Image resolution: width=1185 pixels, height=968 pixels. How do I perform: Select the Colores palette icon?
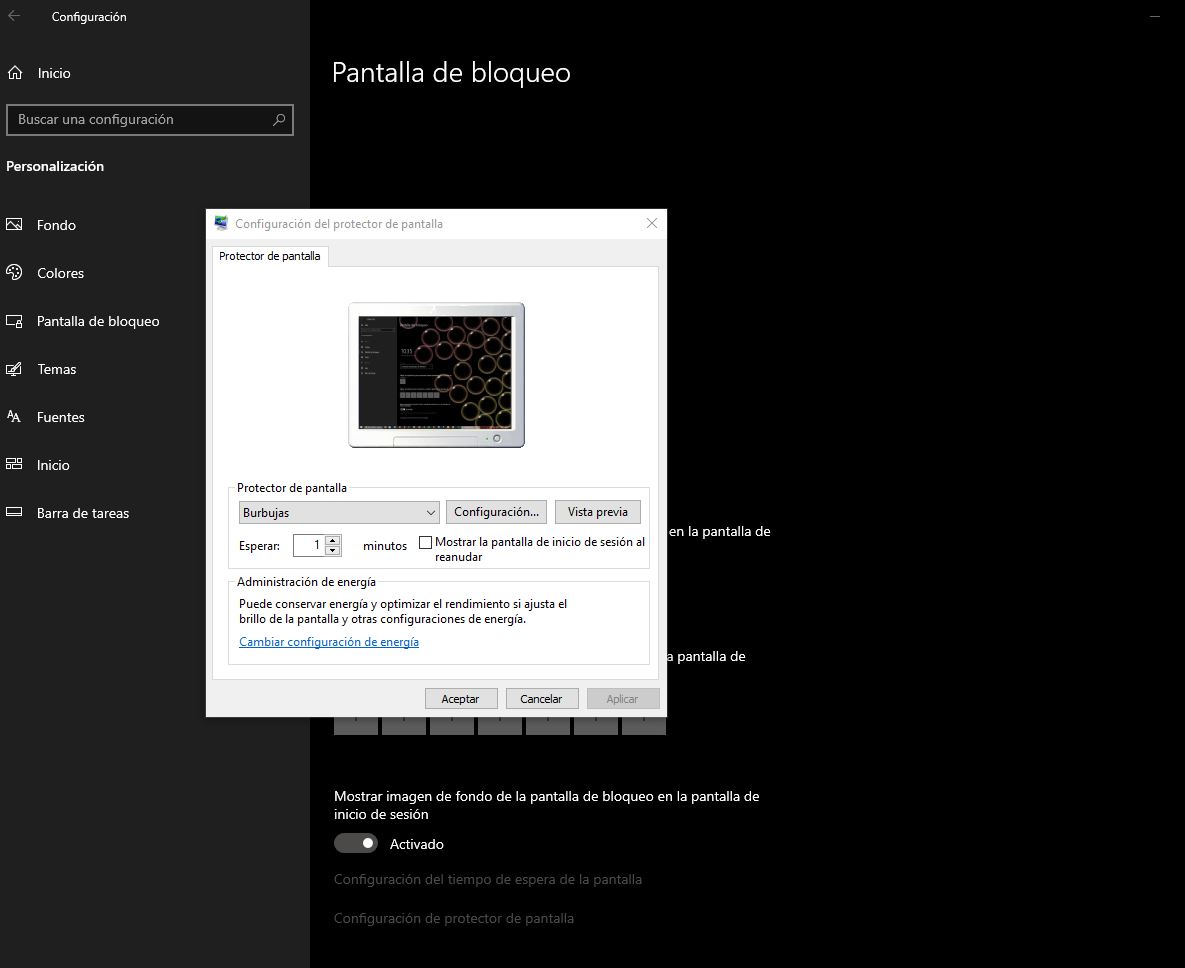click(x=14, y=273)
